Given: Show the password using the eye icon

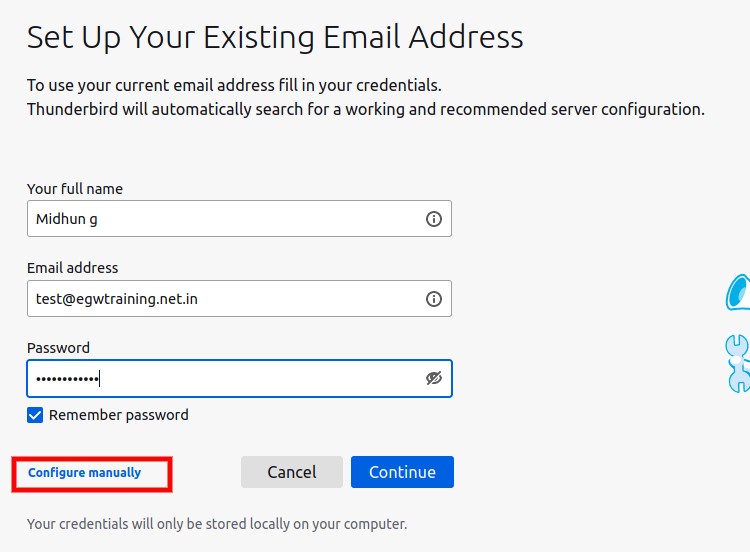Looking at the screenshot, I should pyautogui.click(x=433, y=378).
